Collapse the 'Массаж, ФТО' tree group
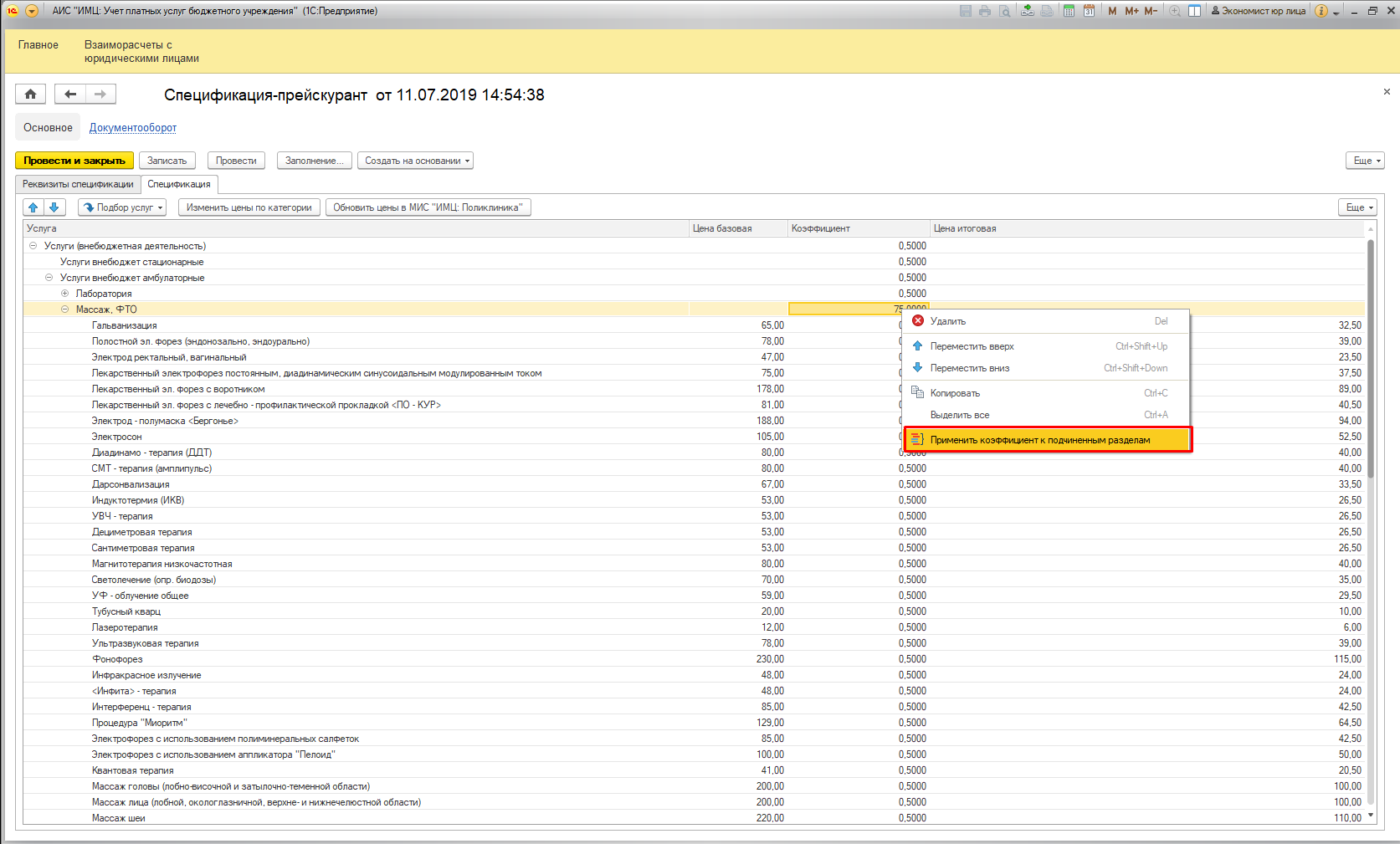Image resolution: width=1400 pixels, height=844 pixels. point(65,309)
